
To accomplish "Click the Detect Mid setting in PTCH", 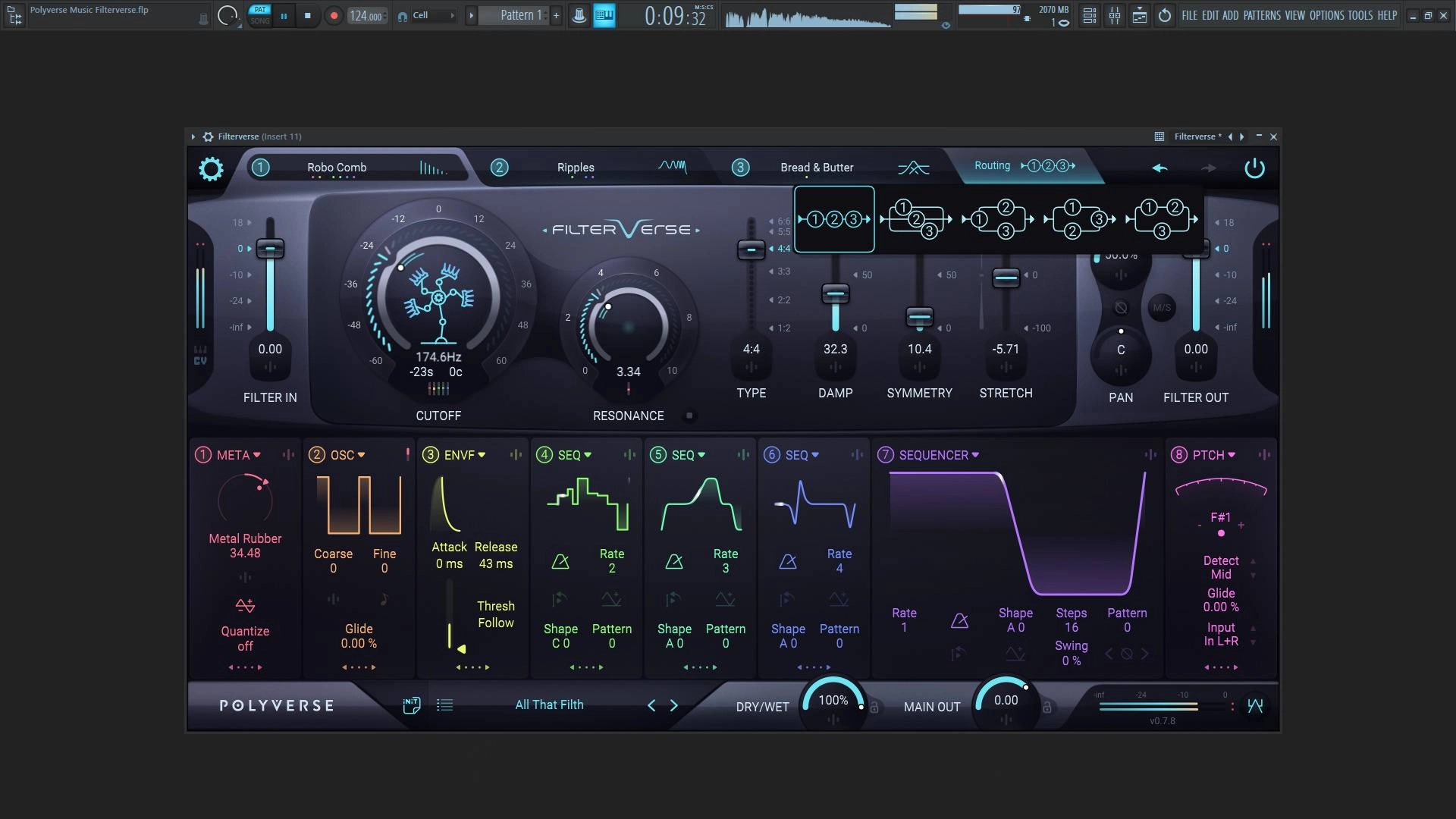I will pyautogui.click(x=1221, y=567).
